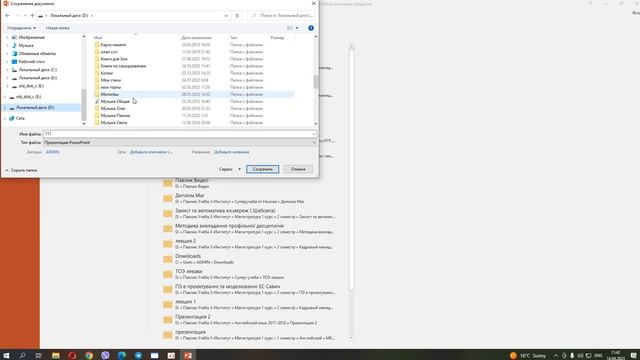Click folder icon beside Презентация 2

click(x=168, y=320)
